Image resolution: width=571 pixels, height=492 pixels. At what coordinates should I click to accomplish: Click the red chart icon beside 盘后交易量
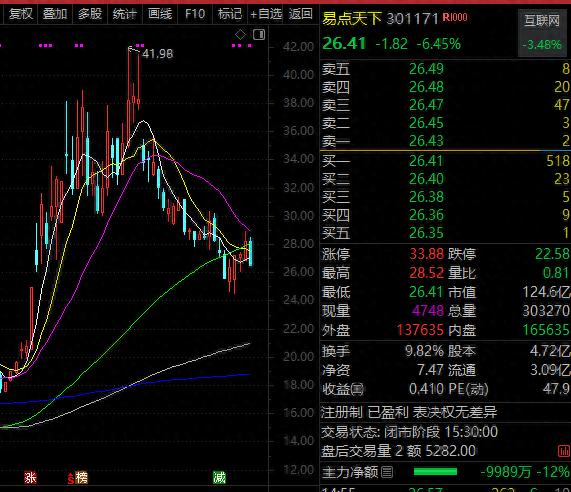tap(564, 451)
